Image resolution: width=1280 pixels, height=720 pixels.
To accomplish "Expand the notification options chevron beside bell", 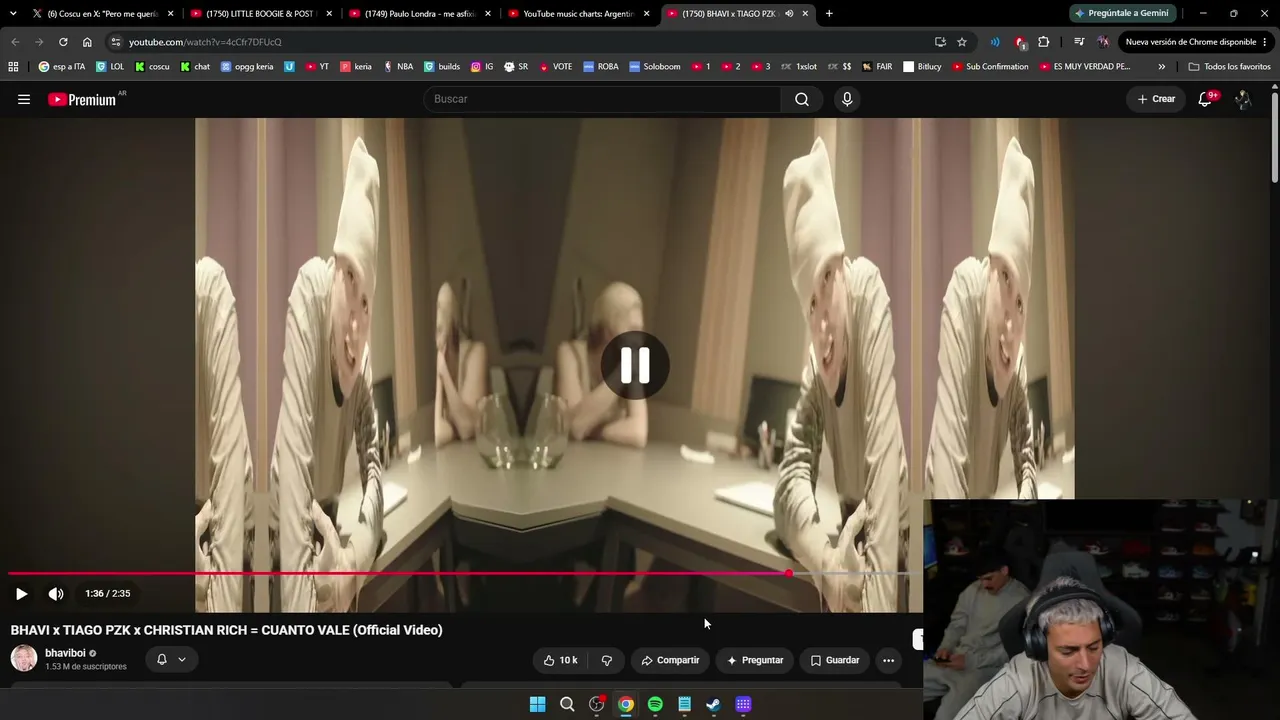I will coord(182,659).
